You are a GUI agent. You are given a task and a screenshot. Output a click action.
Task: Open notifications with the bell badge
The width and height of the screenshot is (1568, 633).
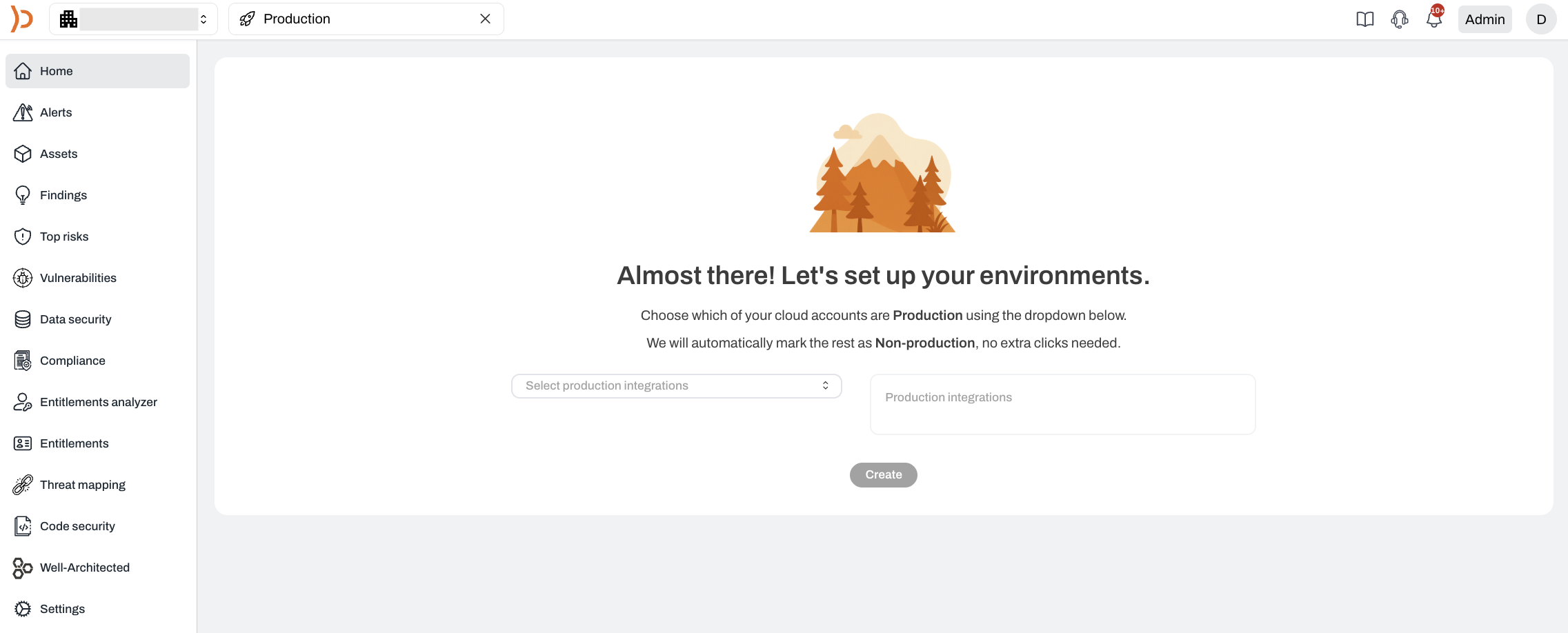point(1433,19)
